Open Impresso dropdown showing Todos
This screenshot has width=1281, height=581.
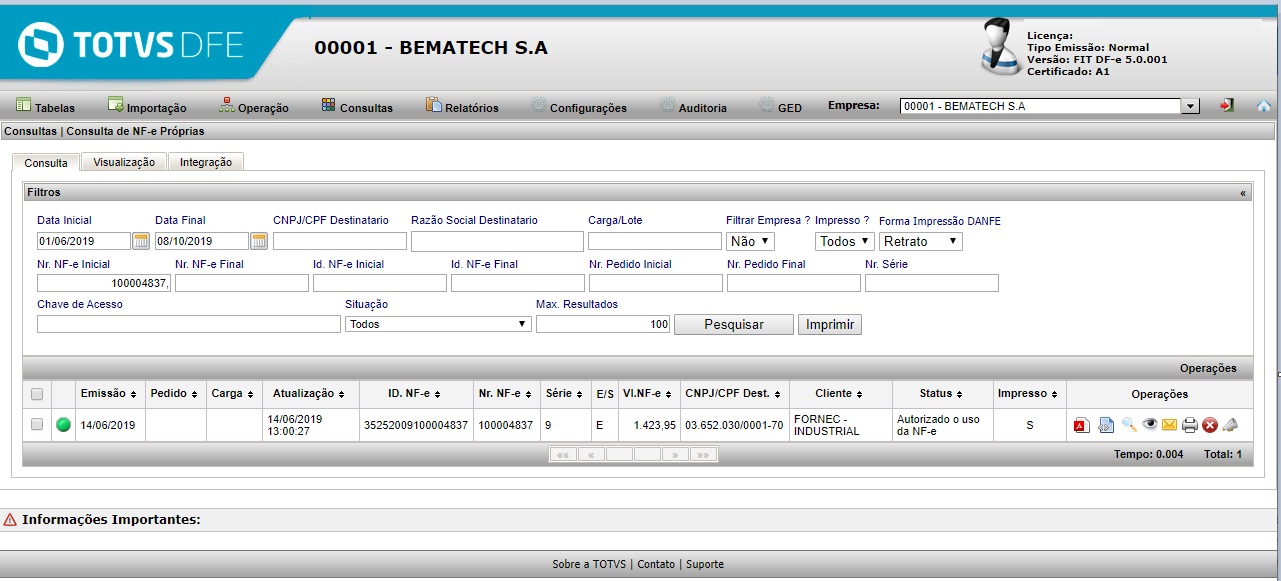click(x=845, y=241)
